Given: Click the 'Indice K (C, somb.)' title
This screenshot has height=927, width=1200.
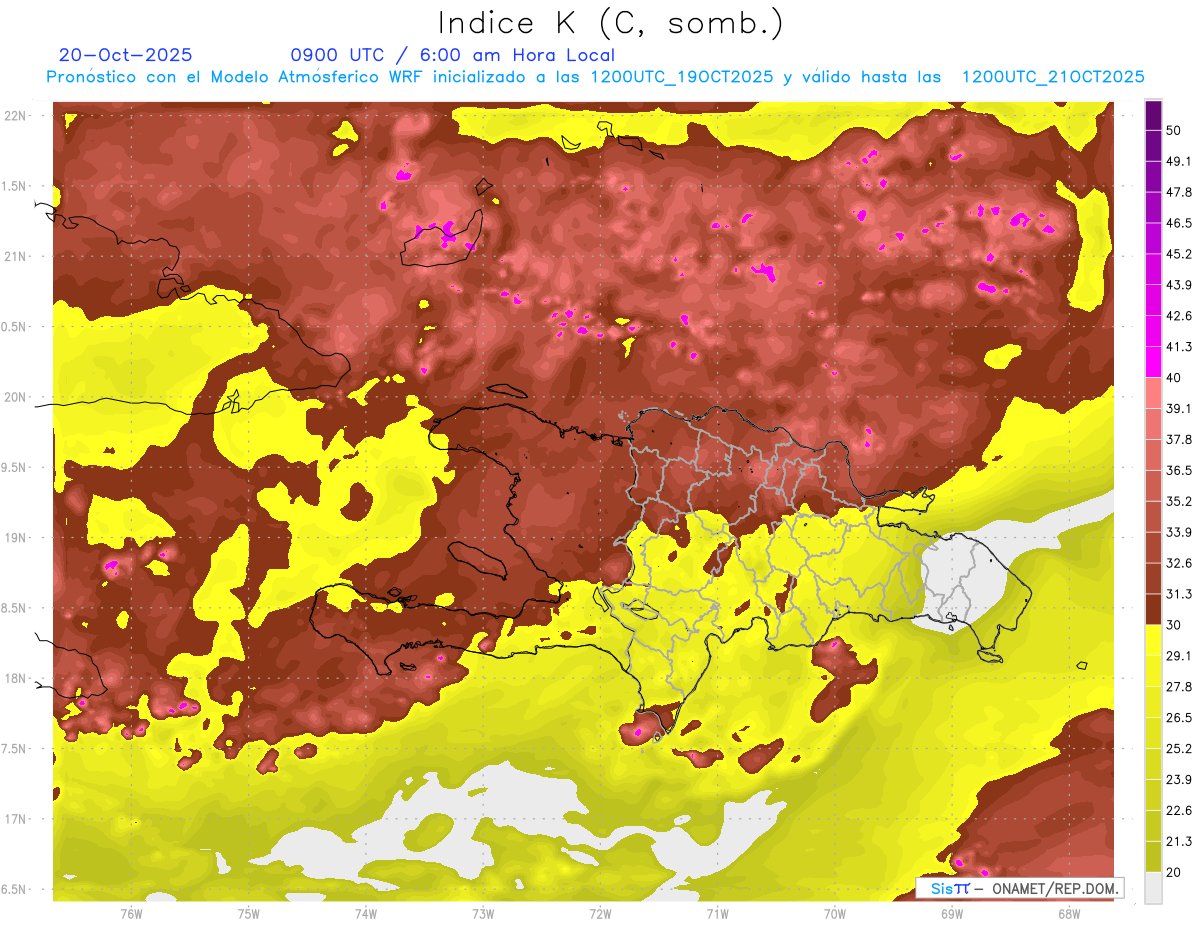Looking at the screenshot, I should (611, 24).
